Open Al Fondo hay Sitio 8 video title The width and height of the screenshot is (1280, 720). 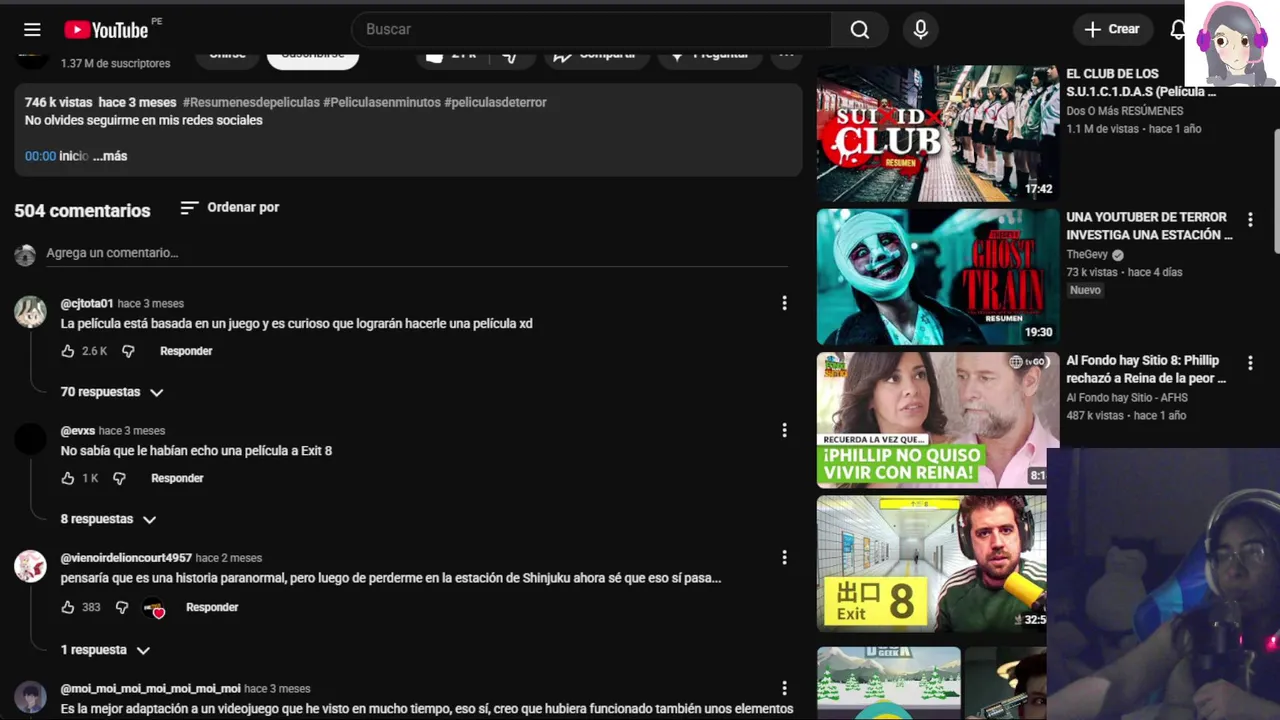1146,369
